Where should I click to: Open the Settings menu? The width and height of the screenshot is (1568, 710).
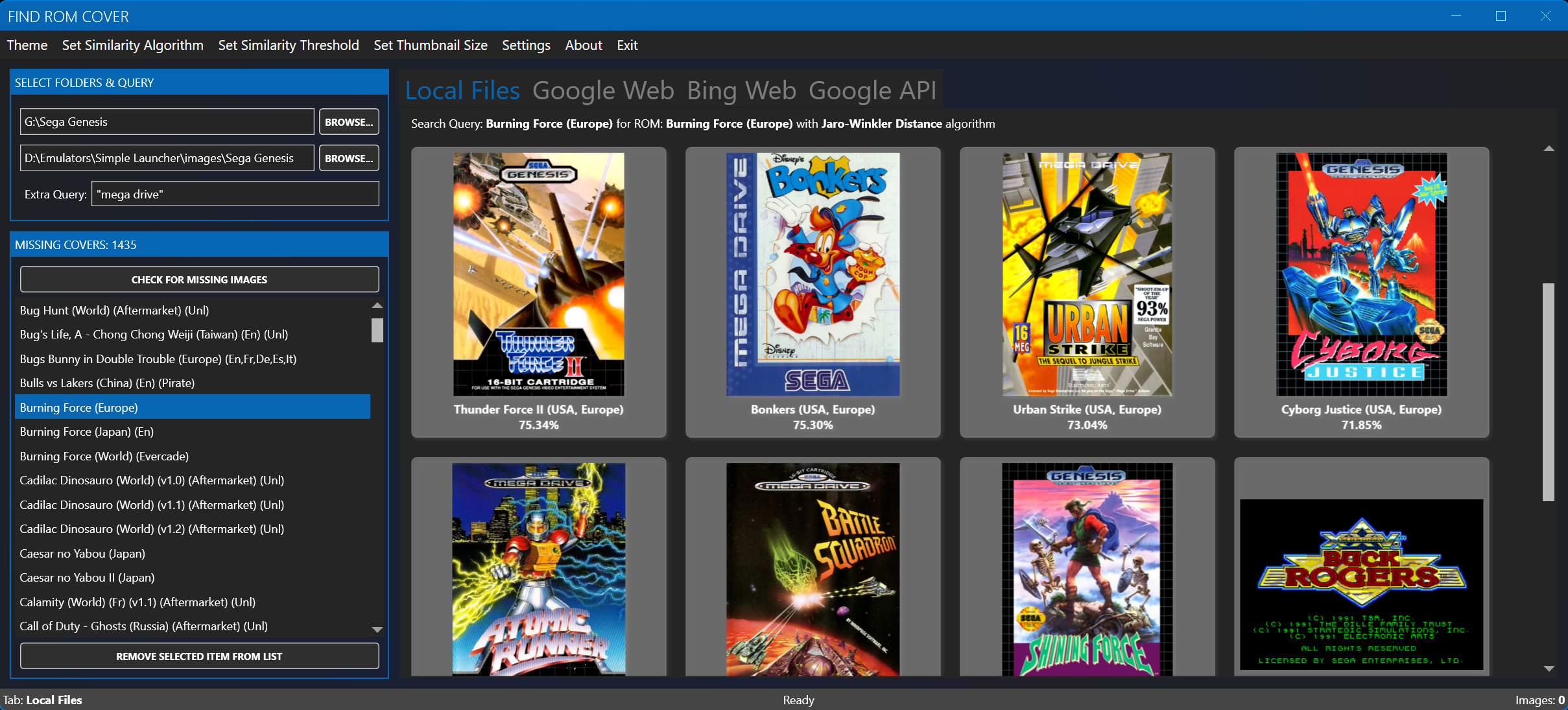point(526,45)
